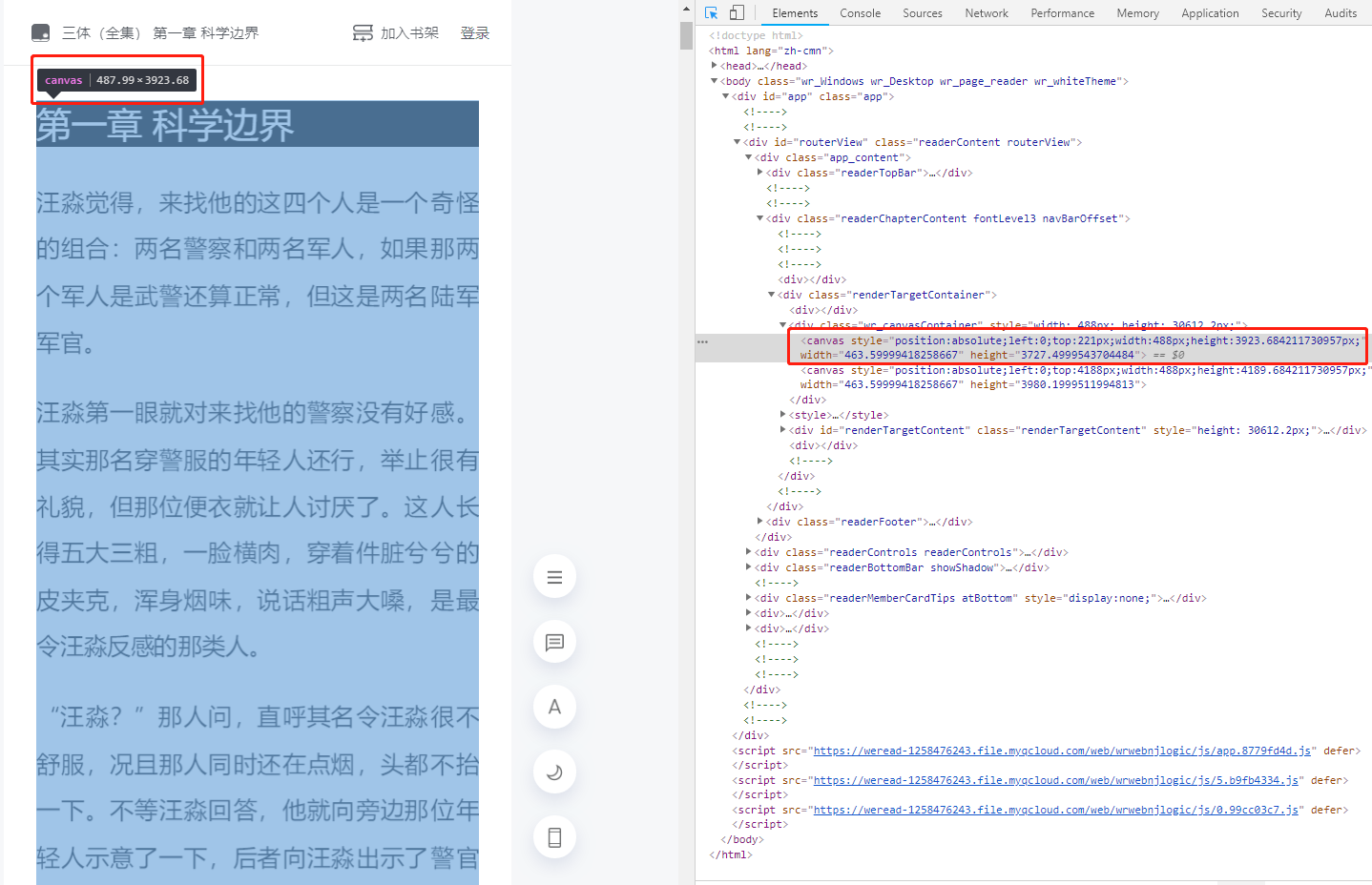Expand the readerBottomBar showShadow div node
Image resolution: width=1372 pixels, height=885 pixels.
[x=749, y=567]
